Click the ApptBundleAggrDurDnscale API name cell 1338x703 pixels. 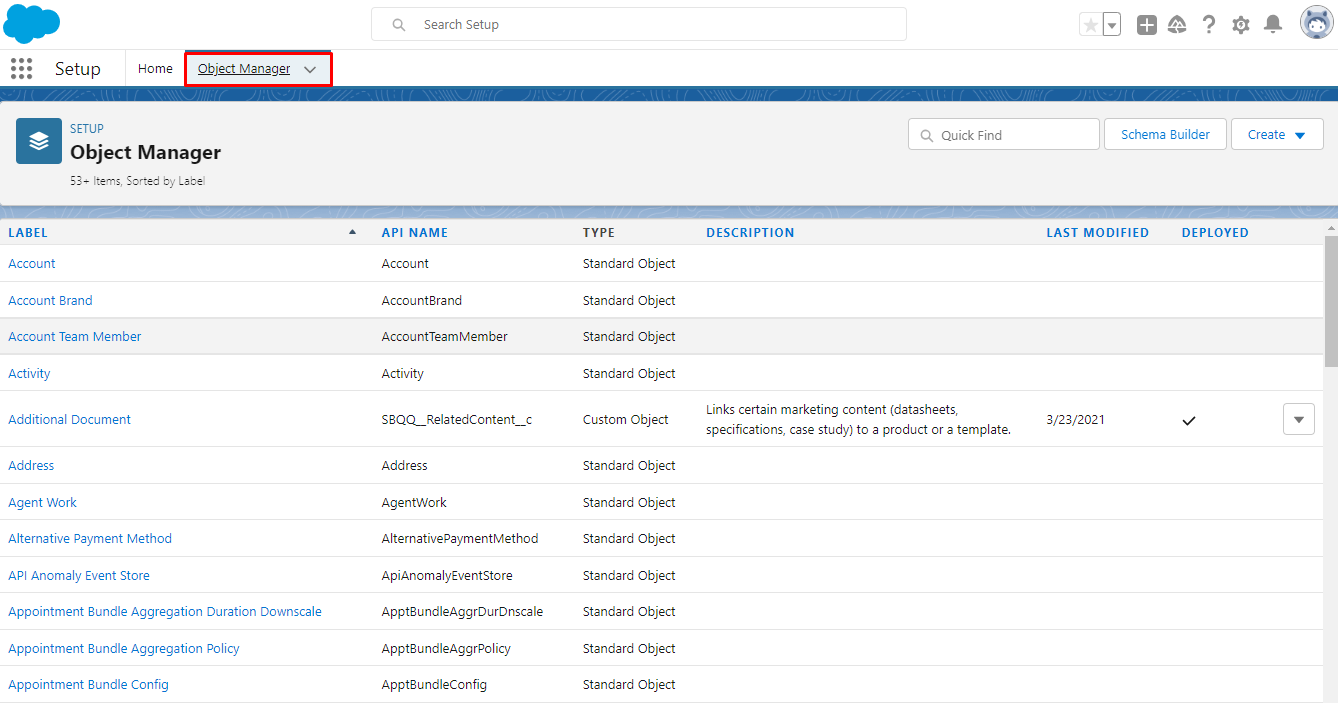[463, 612]
